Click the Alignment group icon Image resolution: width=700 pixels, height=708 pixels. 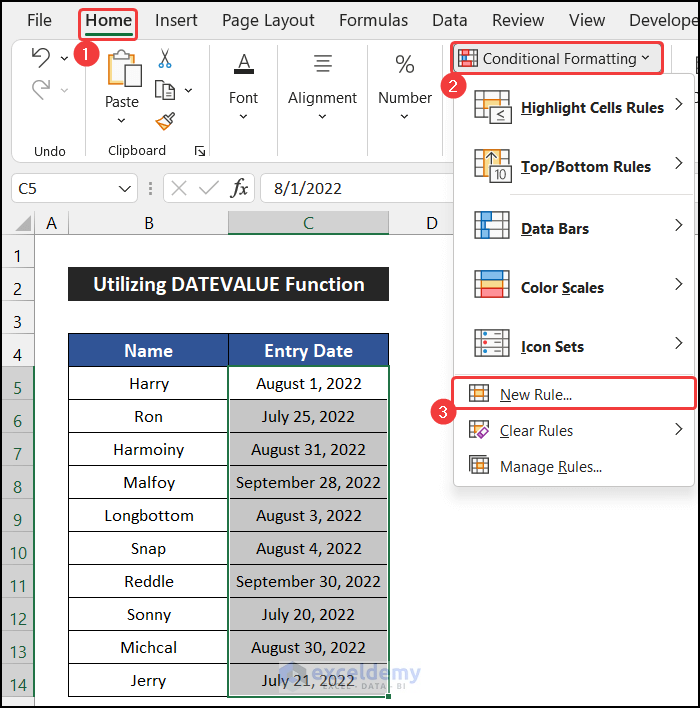coord(323,64)
